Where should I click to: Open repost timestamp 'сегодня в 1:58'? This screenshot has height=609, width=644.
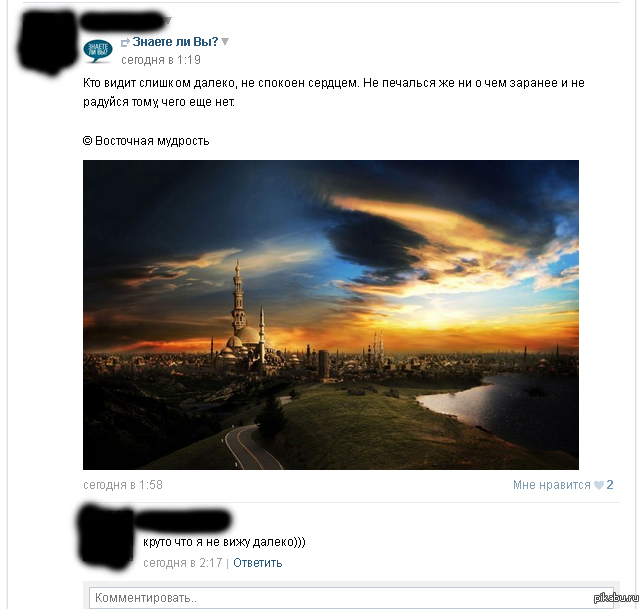click(x=123, y=485)
